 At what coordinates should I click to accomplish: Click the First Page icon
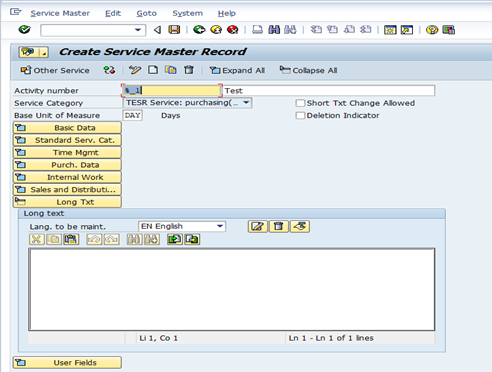click(x=316, y=30)
